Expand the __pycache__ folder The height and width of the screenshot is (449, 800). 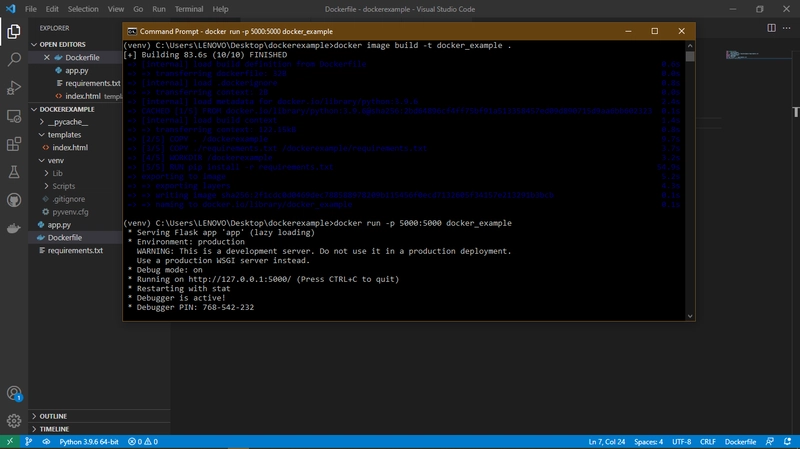[x=68, y=122]
